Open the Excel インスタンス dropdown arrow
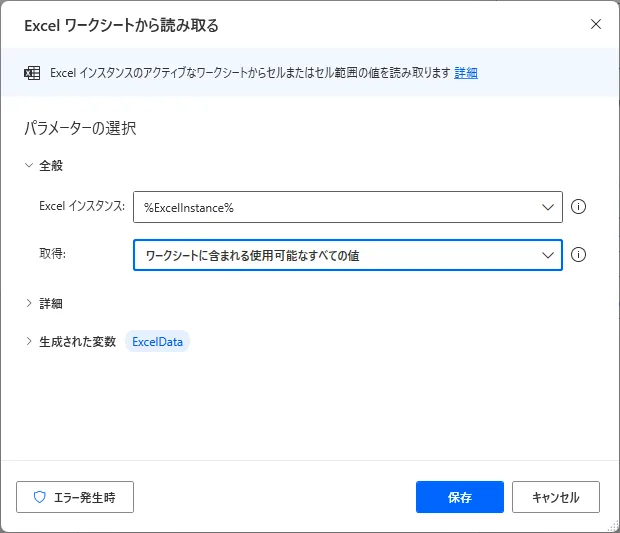This screenshot has height=533, width=620. (548, 207)
